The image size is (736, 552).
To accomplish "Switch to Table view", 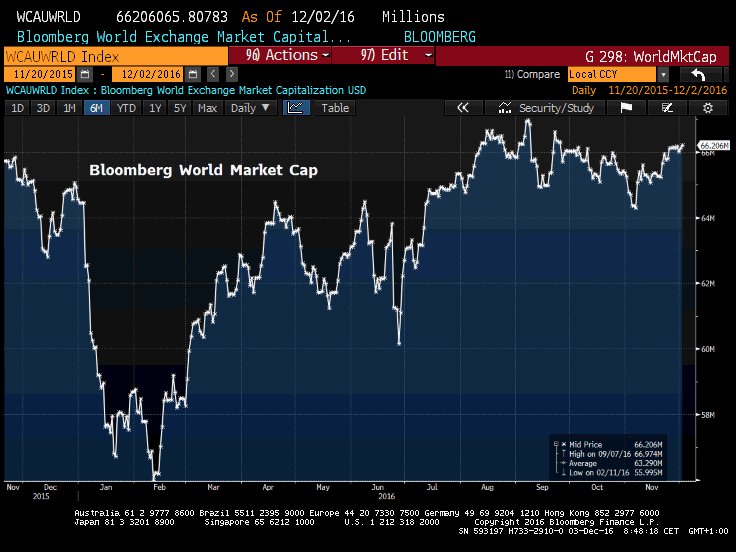I will [x=335, y=108].
